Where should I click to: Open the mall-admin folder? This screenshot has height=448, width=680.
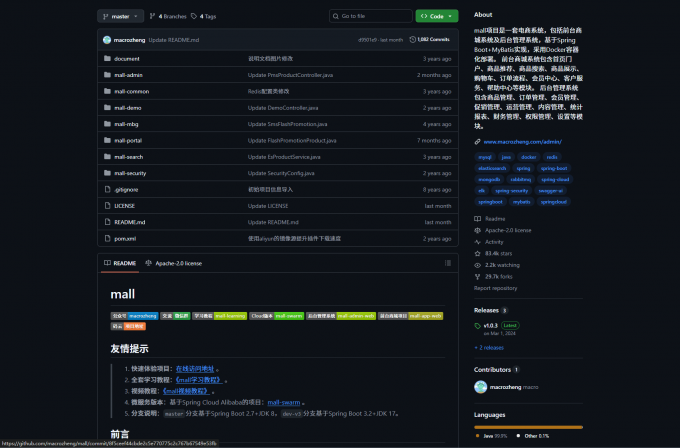[128, 75]
